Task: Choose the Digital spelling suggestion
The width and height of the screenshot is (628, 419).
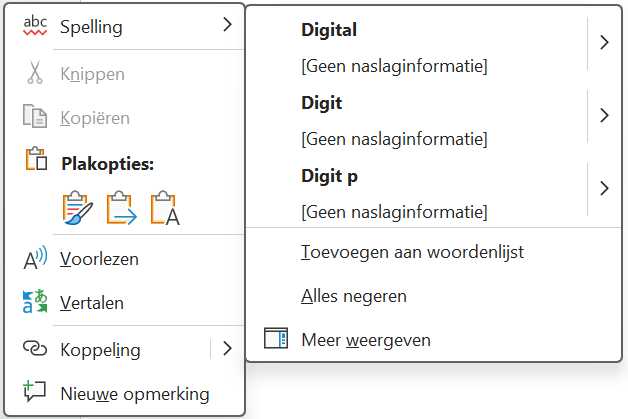Action: [417, 47]
